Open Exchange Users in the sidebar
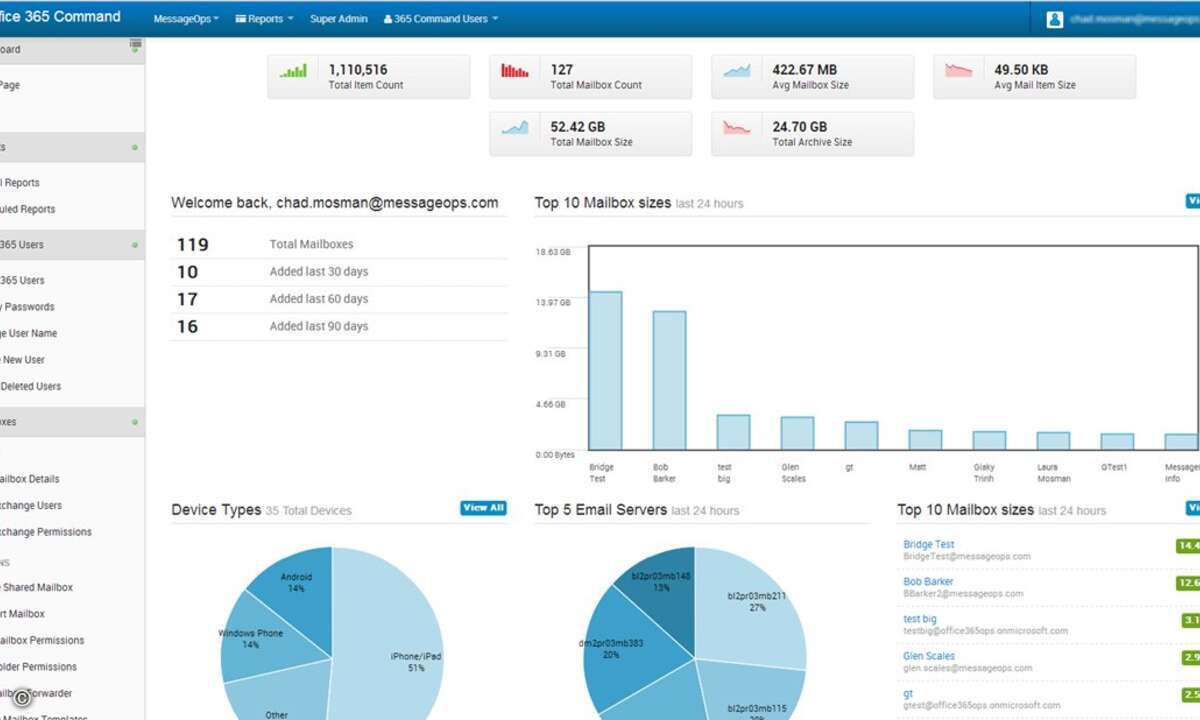The image size is (1200, 720). tap(31, 506)
